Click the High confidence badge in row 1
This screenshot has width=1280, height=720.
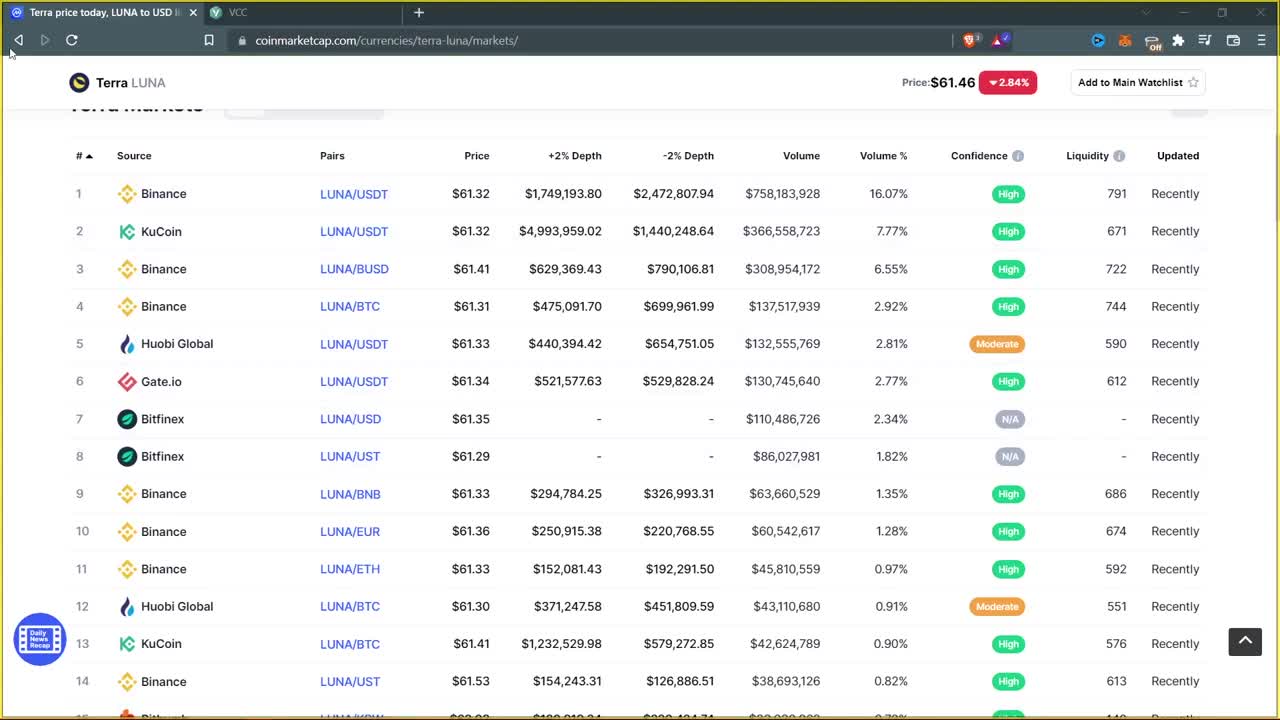1008,194
